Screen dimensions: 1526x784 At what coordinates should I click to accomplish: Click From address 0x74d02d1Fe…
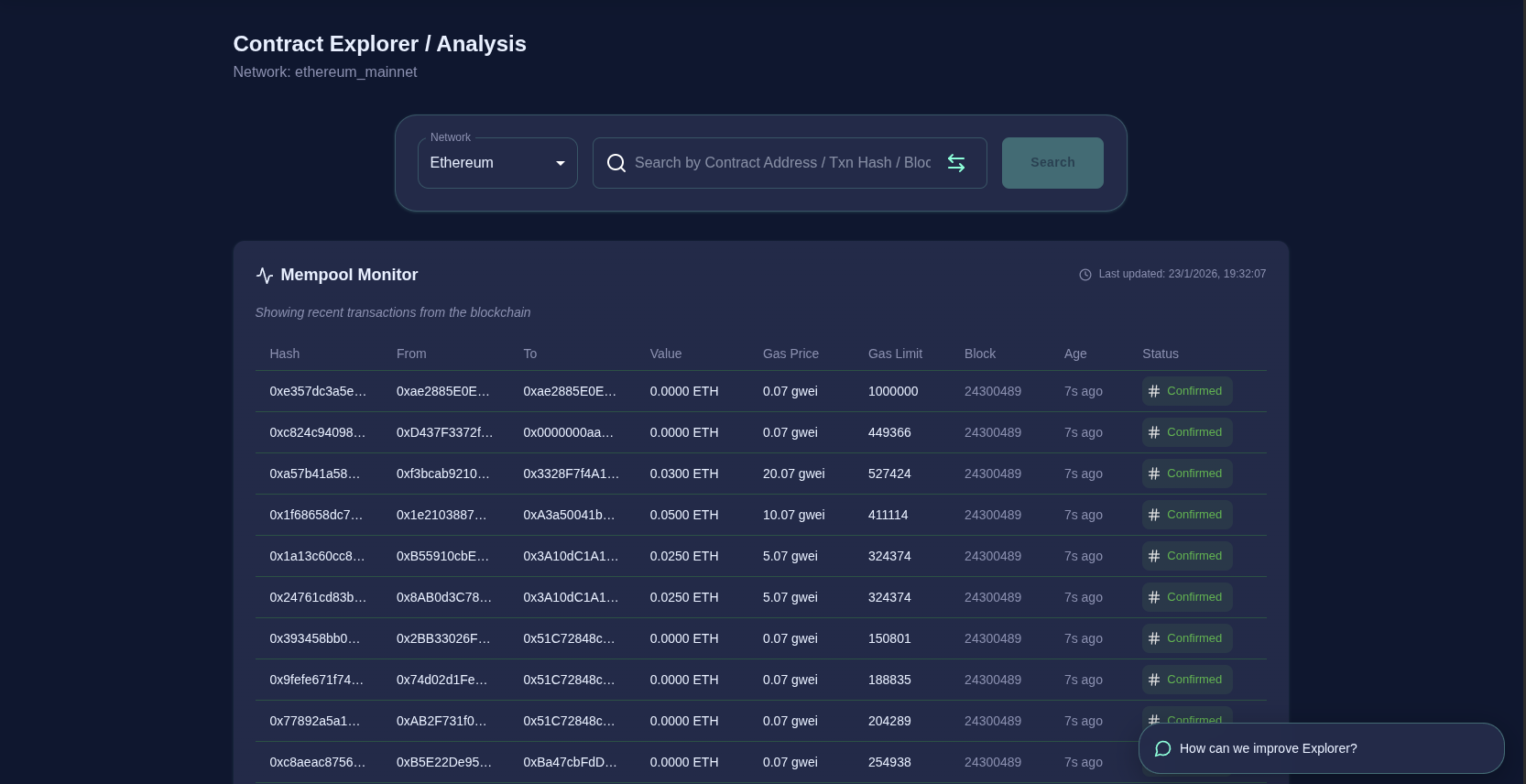(x=442, y=680)
